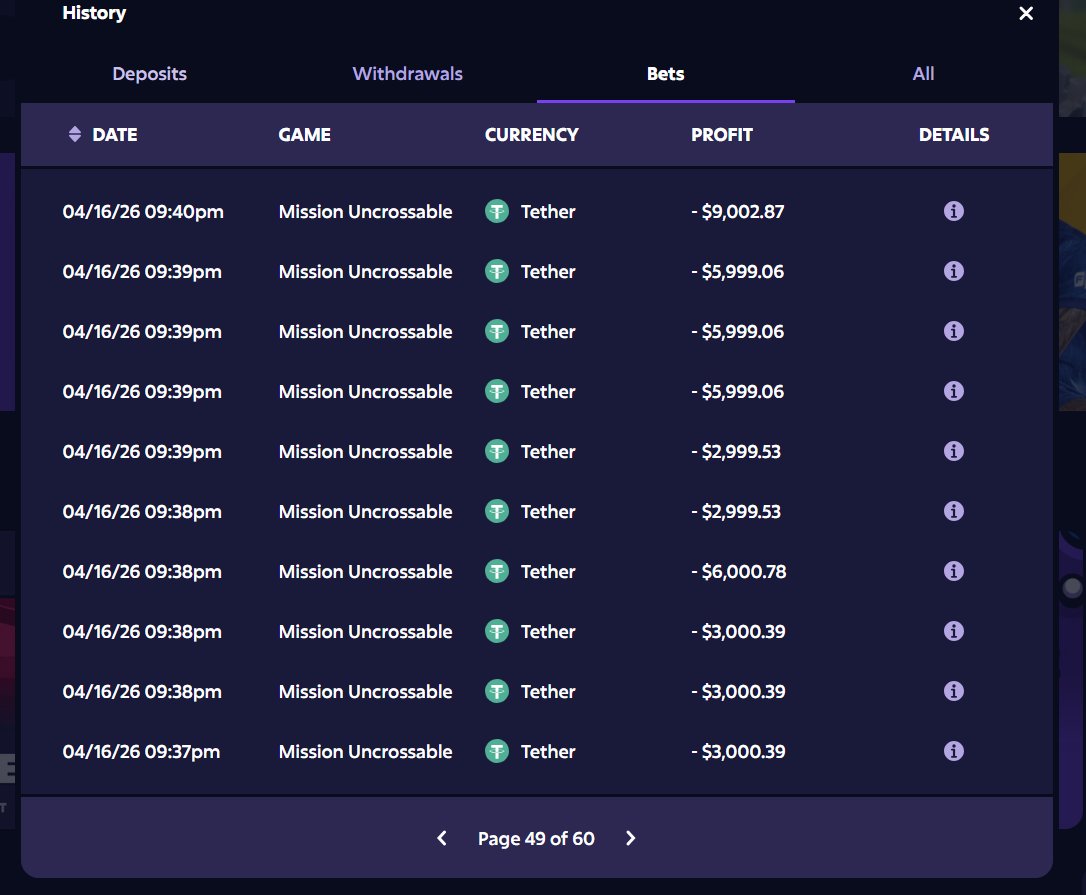Go to the previous history page
Viewport: 1086px width, 895px height.
[442, 838]
